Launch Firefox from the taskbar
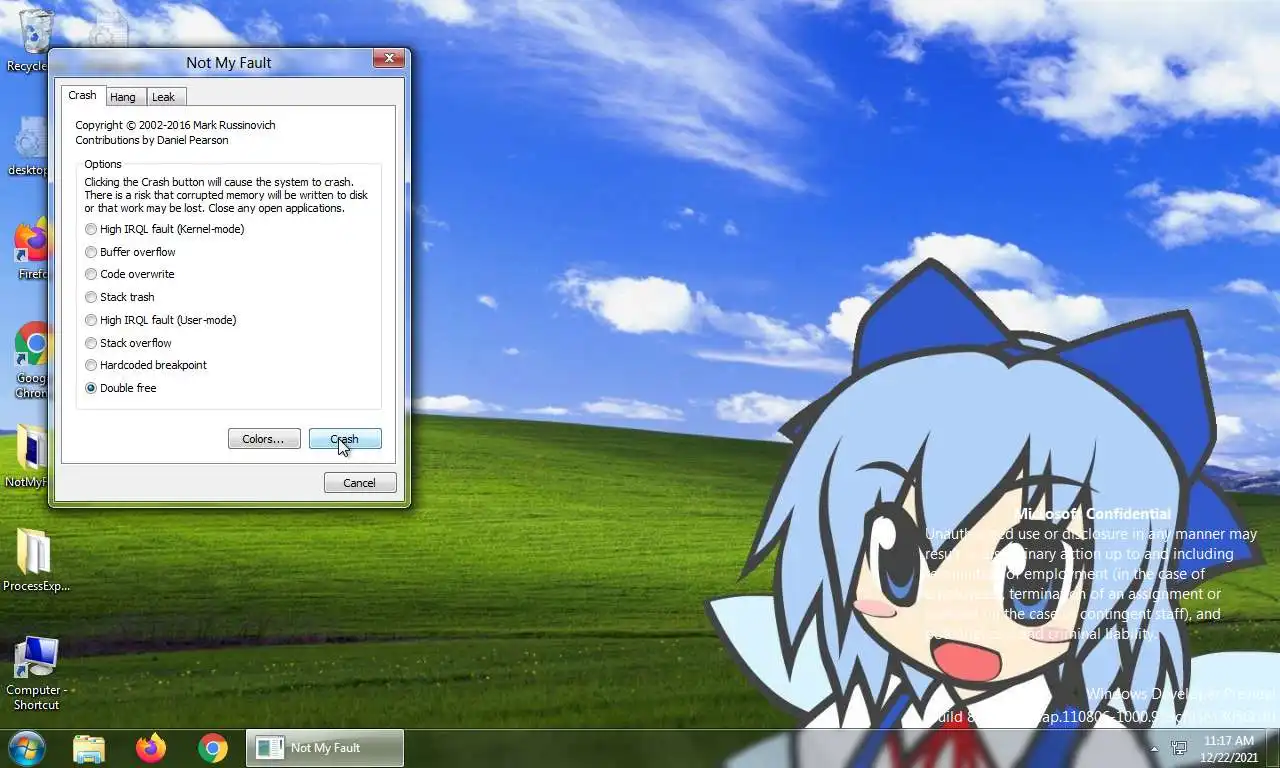 coord(151,748)
